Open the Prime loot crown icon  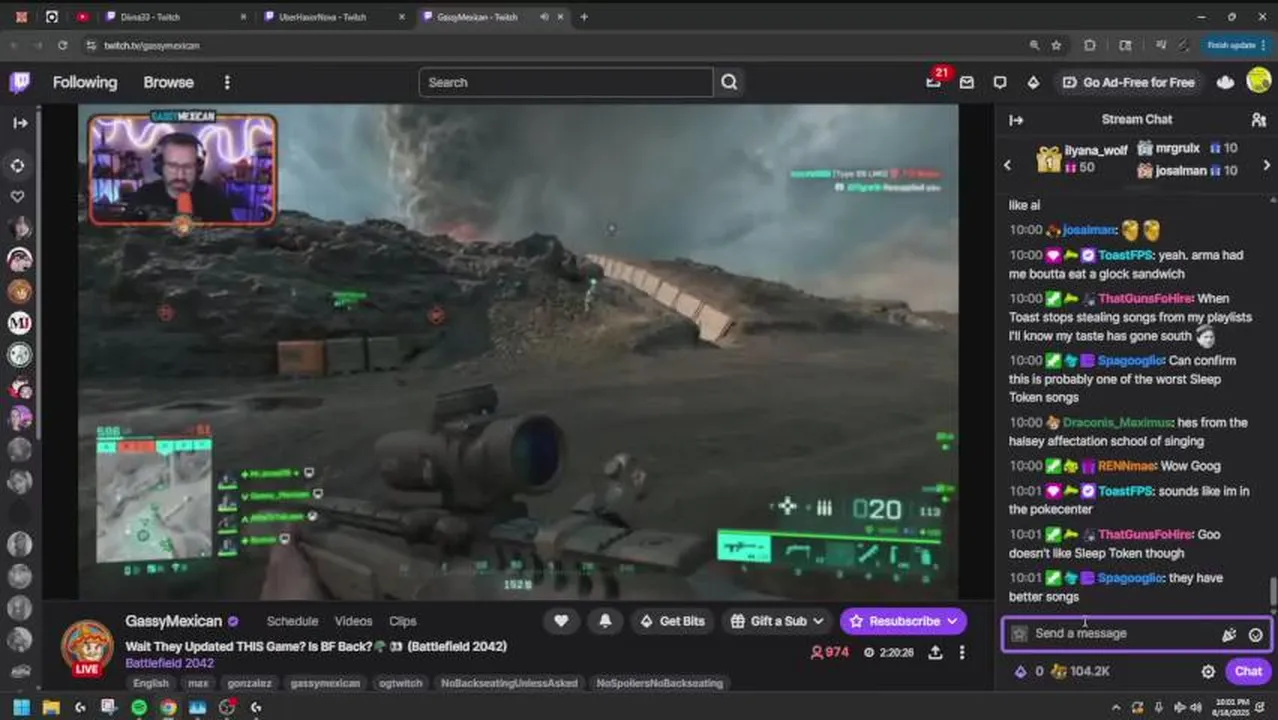[1225, 82]
